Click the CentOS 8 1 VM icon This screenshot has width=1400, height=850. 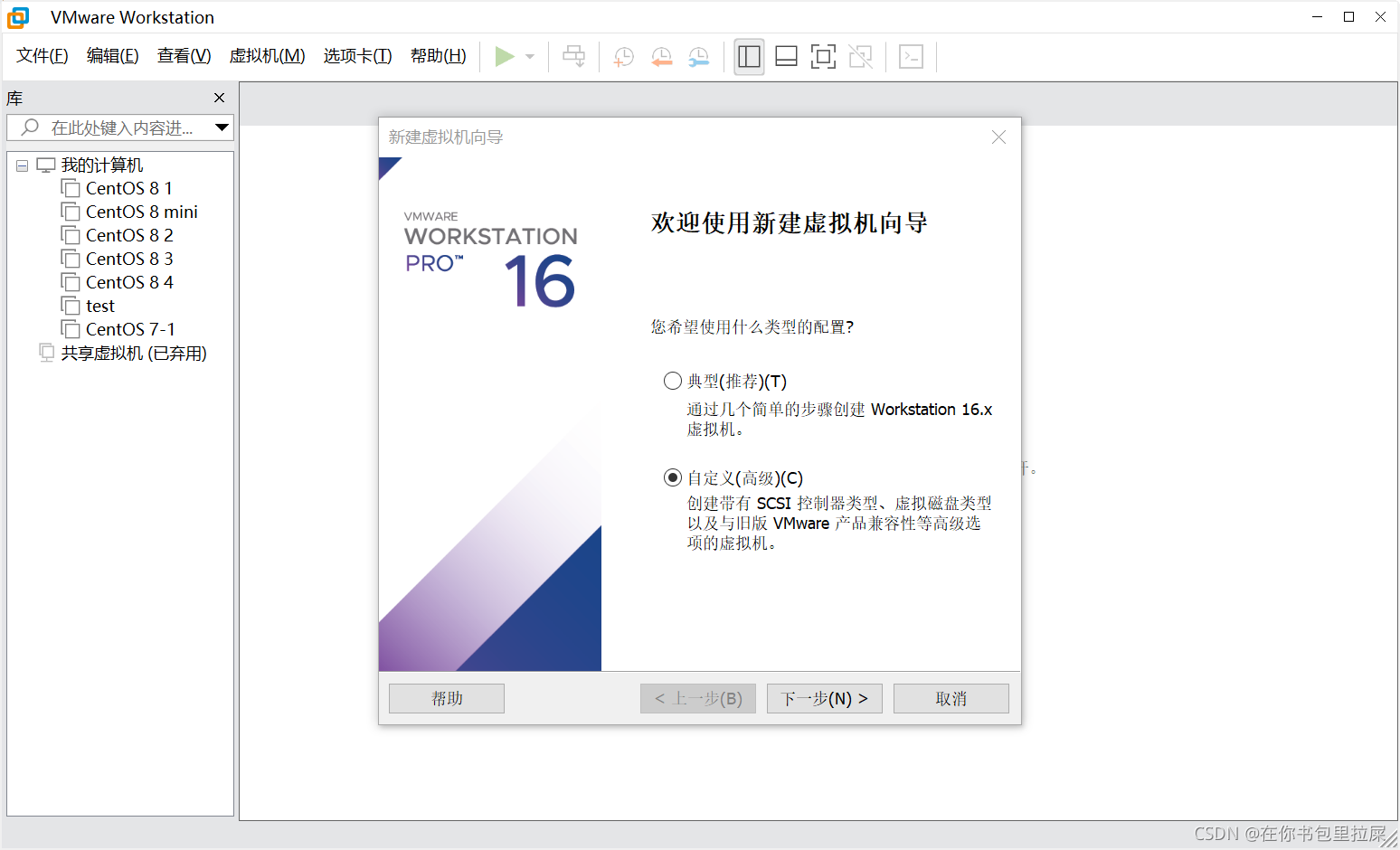[x=71, y=188]
